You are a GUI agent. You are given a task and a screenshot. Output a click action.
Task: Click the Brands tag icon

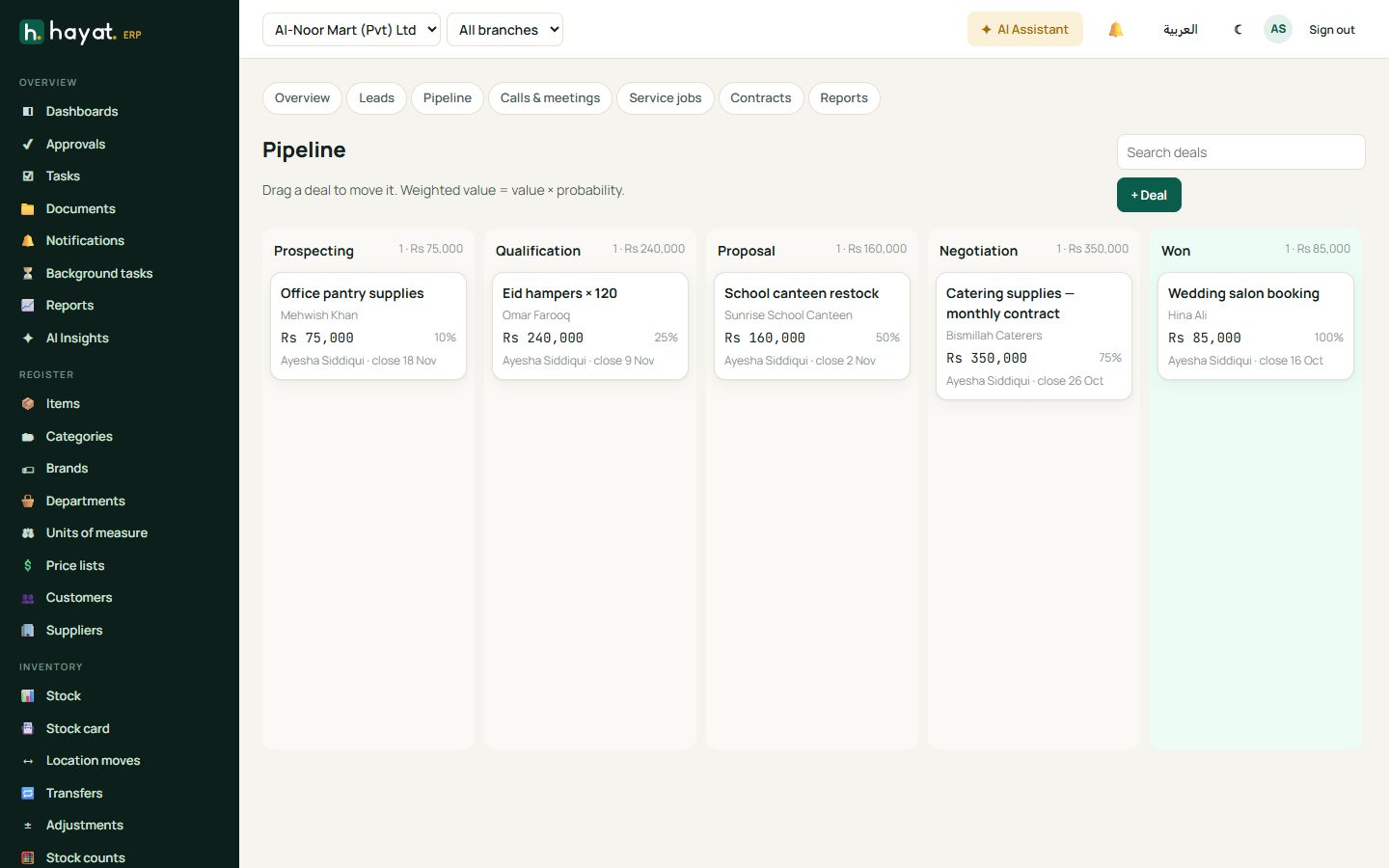click(x=28, y=469)
